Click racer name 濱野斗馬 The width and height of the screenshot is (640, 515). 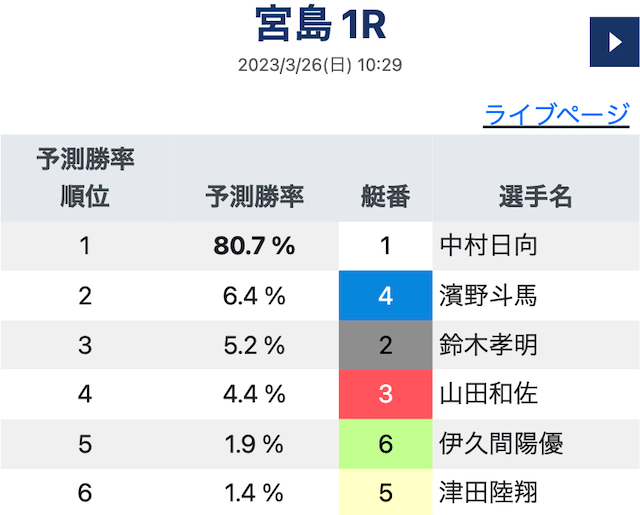click(x=488, y=295)
